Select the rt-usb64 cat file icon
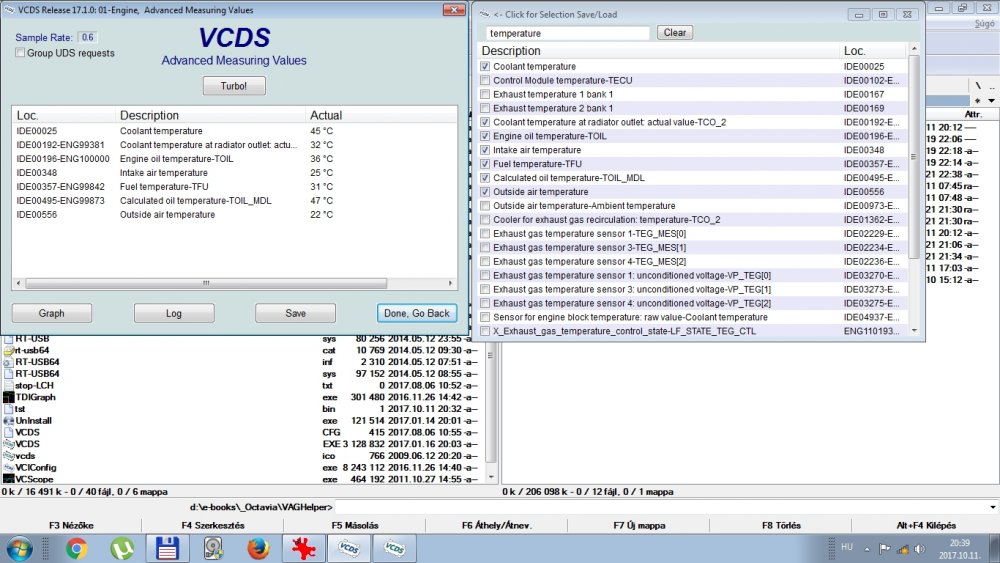Image resolution: width=1000 pixels, height=563 pixels. [x=8, y=350]
